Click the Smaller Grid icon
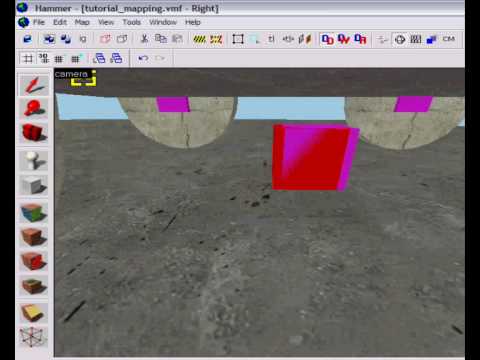480x360 pixels. pos(59,59)
